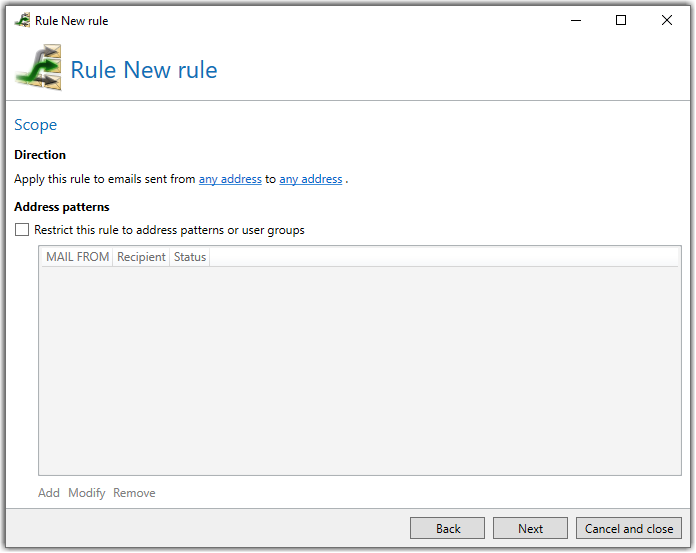Close the Rule New rule window
Viewport: 696px width, 553px height.
pos(667,20)
